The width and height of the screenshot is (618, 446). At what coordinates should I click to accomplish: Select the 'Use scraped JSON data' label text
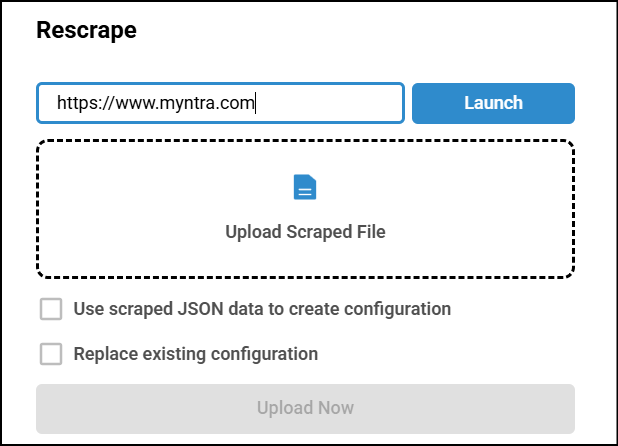[262, 309]
